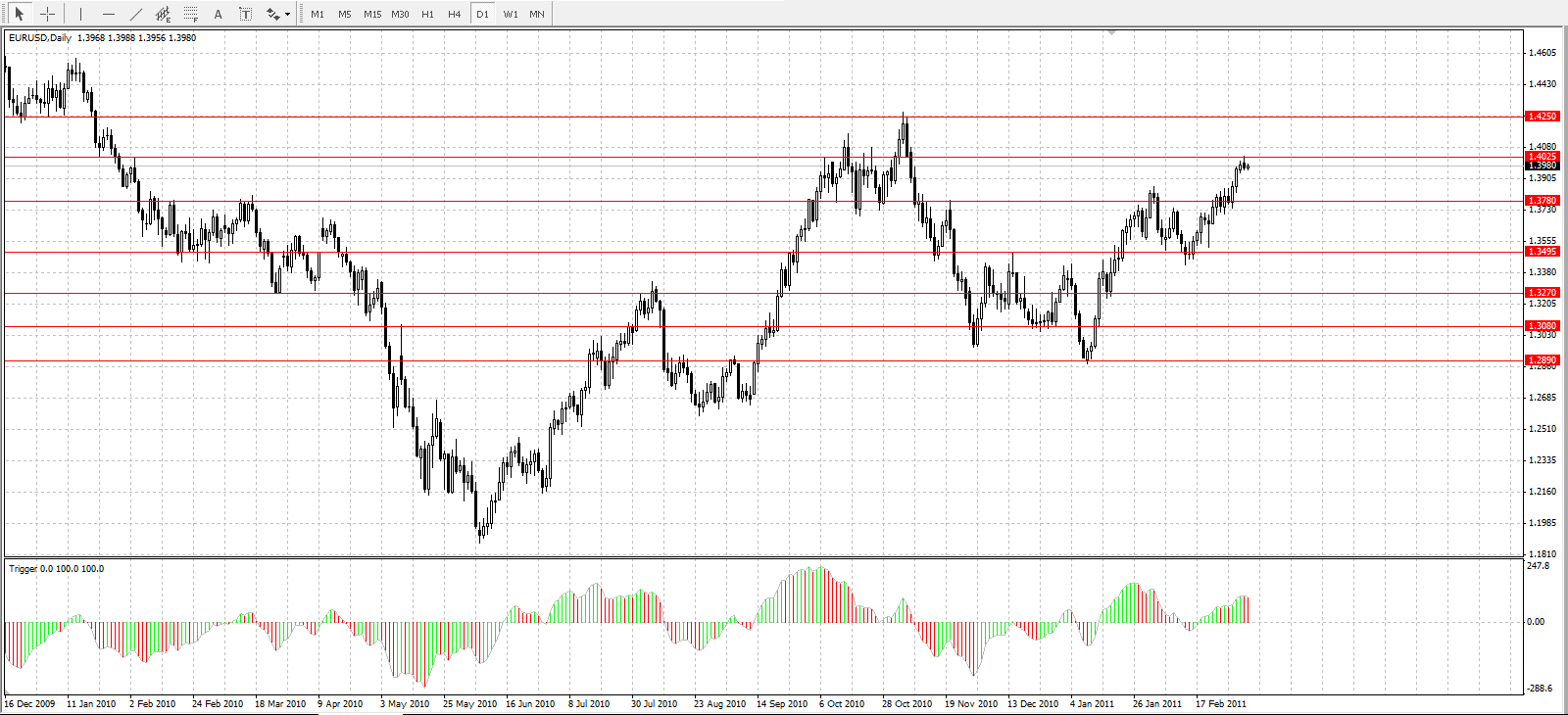
Task: Select the Fibonacci Retracement tool
Action: [190, 14]
